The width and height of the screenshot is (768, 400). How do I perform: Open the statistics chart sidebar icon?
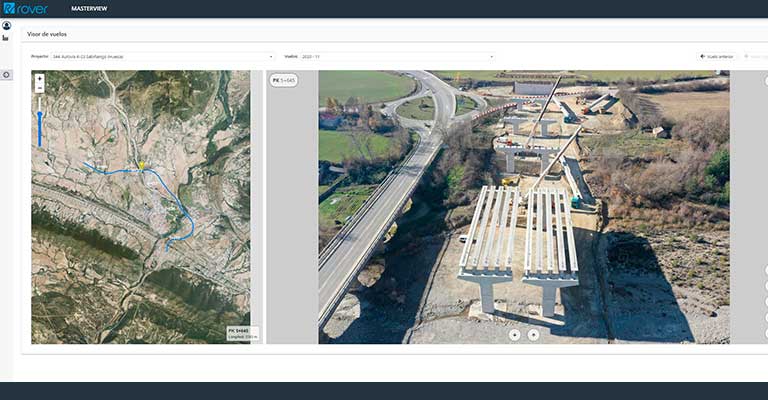6,38
